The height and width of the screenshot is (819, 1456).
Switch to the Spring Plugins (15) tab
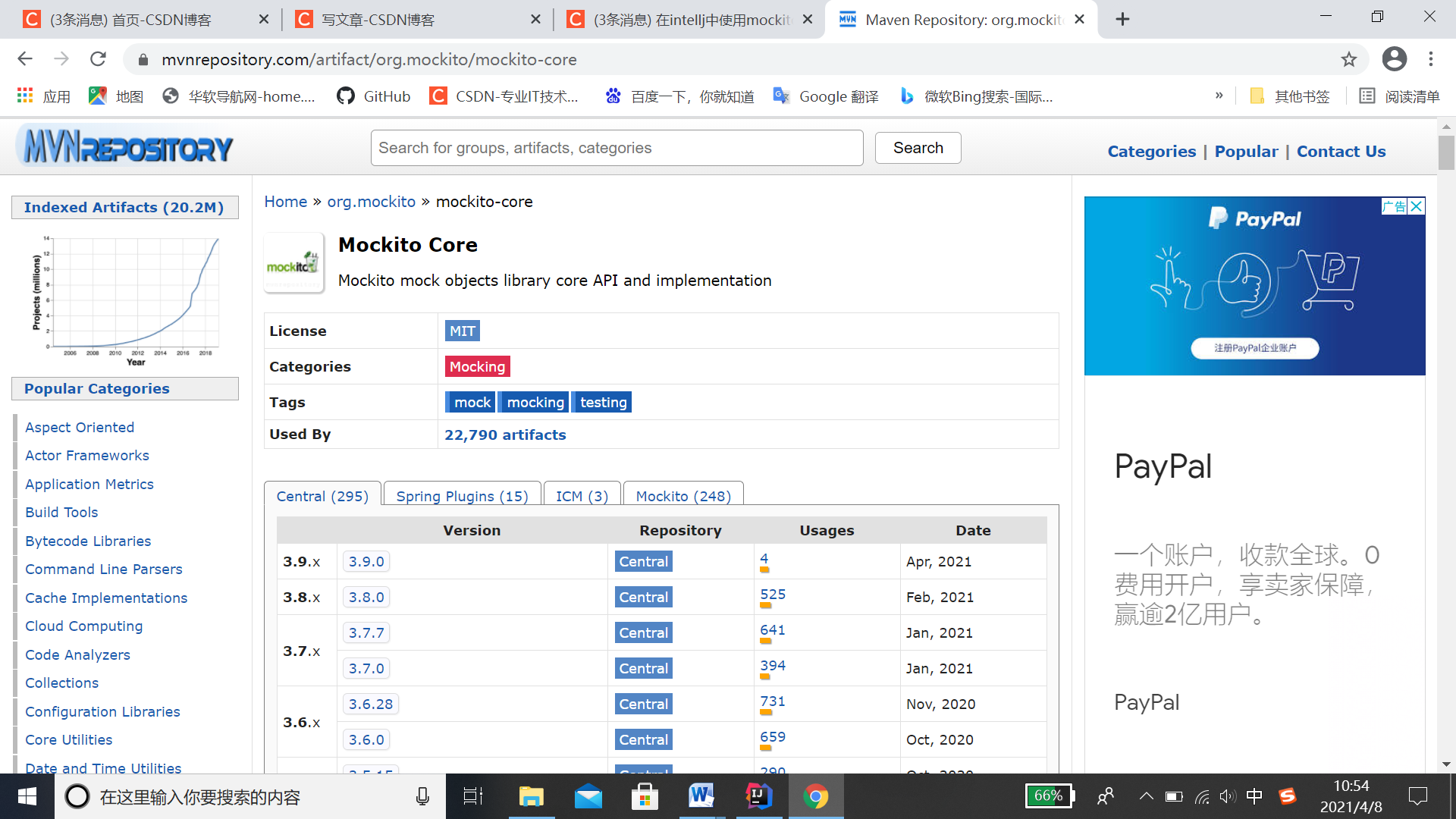pos(463,495)
